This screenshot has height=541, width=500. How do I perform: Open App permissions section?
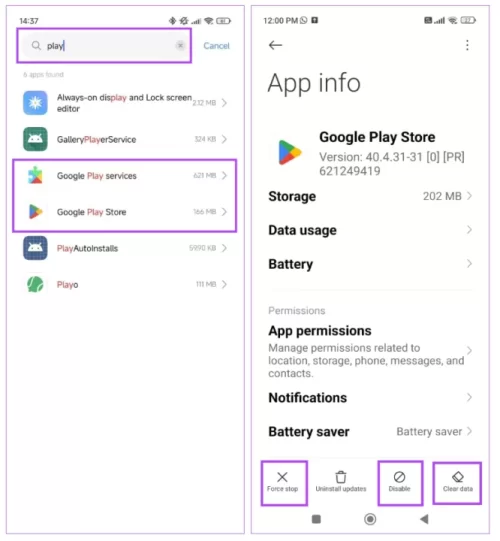point(370,351)
